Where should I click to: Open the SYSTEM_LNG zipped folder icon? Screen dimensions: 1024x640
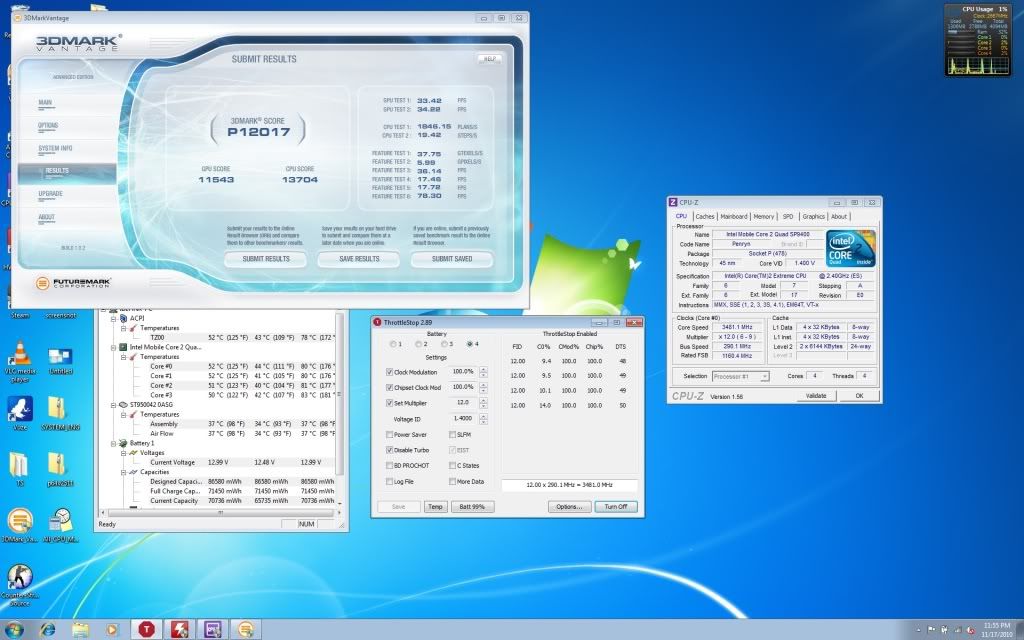click(x=60, y=413)
